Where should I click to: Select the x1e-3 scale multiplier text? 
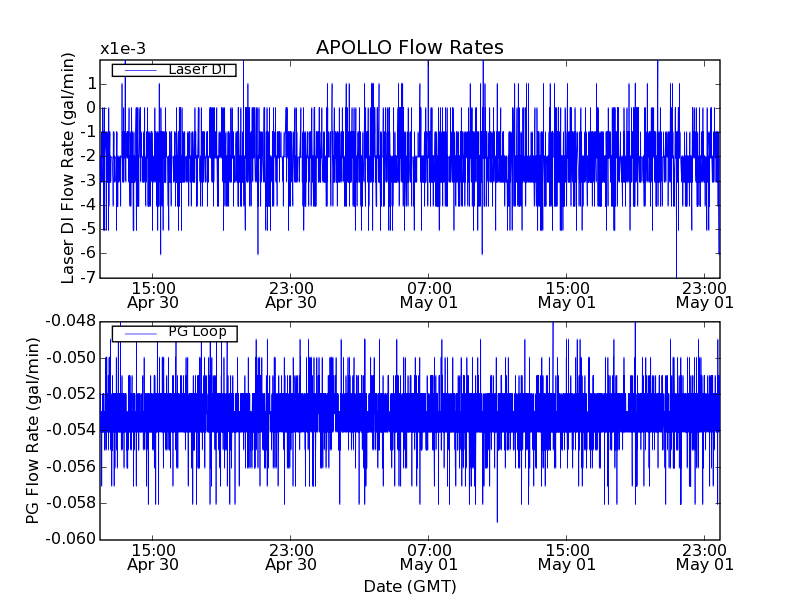(124, 49)
